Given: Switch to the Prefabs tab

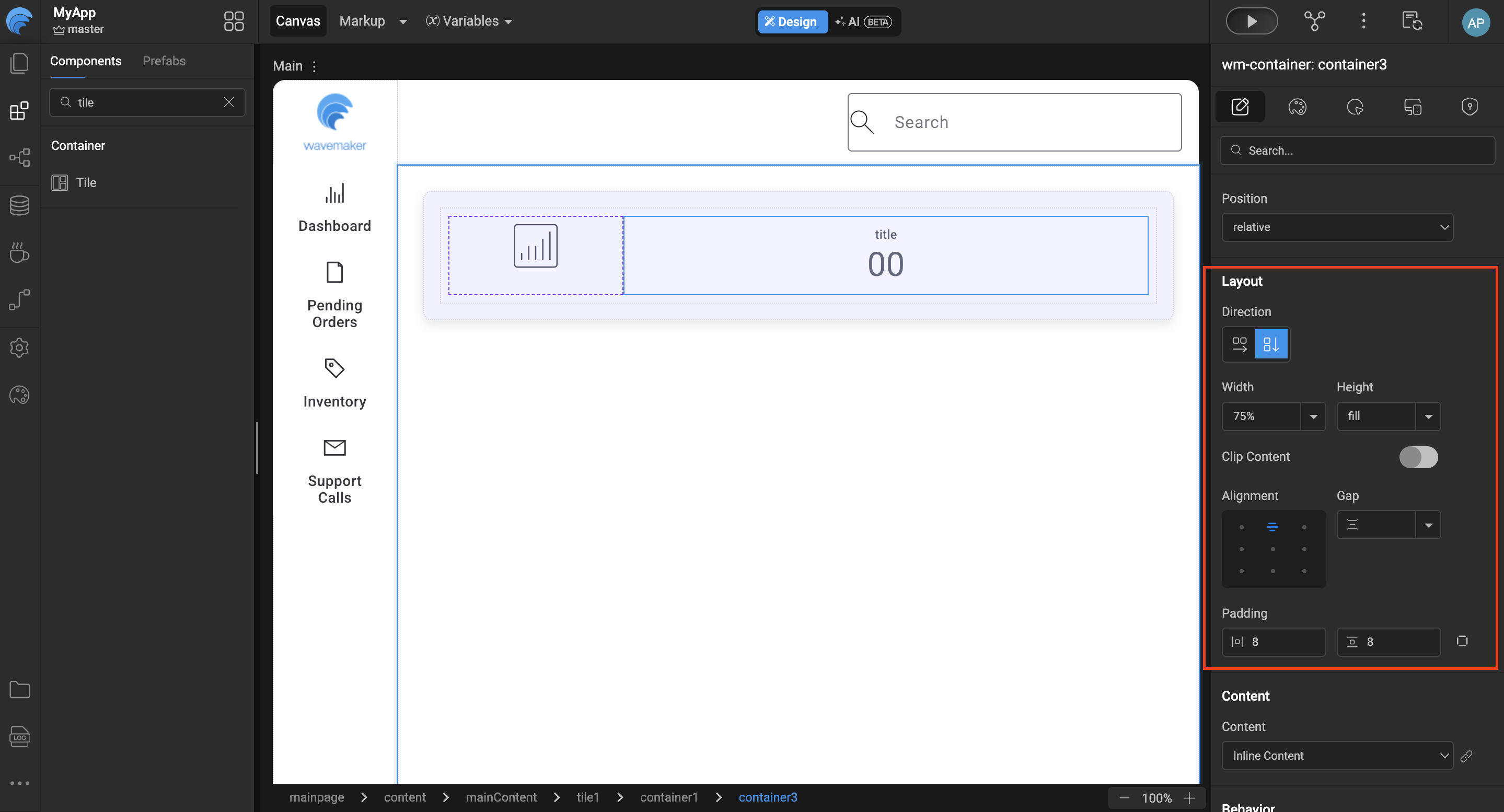Looking at the screenshot, I should (x=164, y=61).
